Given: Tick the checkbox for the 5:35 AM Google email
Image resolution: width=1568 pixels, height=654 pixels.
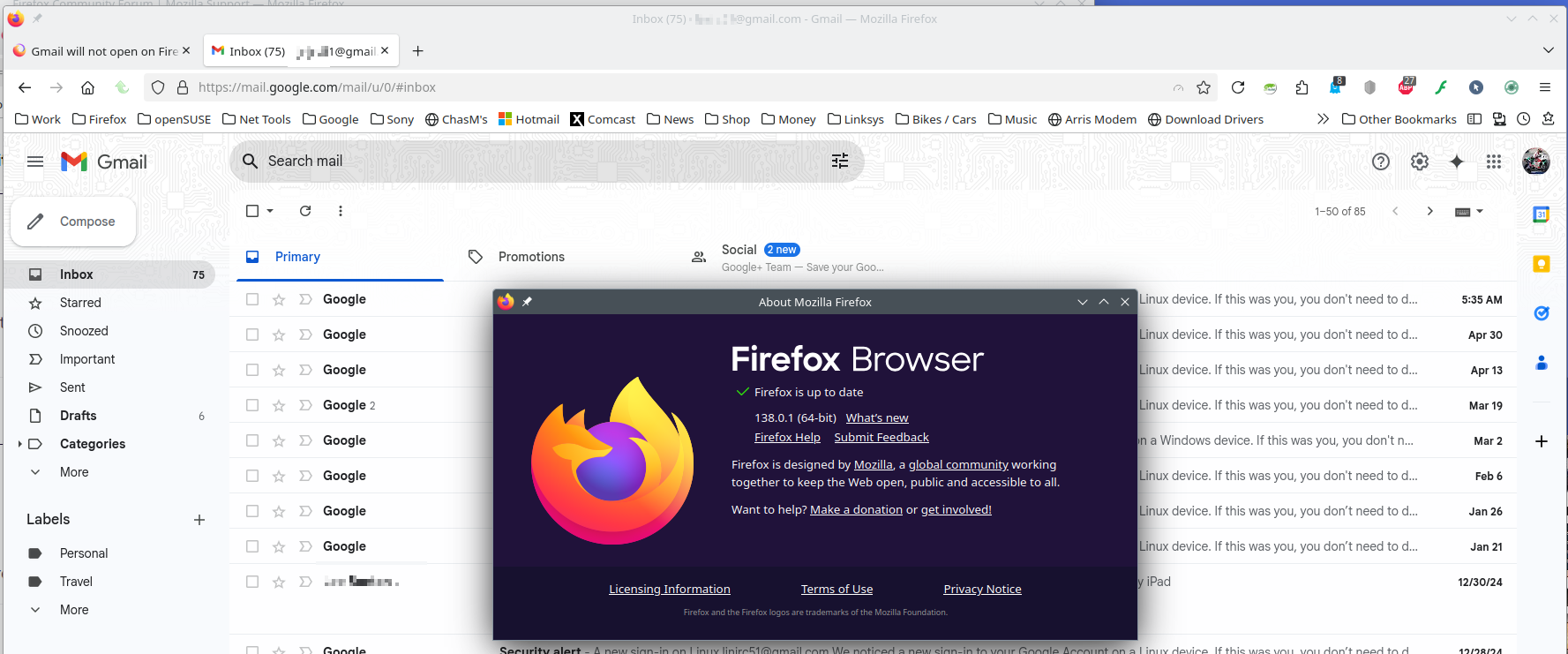Looking at the screenshot, I should tap(252, 299).
